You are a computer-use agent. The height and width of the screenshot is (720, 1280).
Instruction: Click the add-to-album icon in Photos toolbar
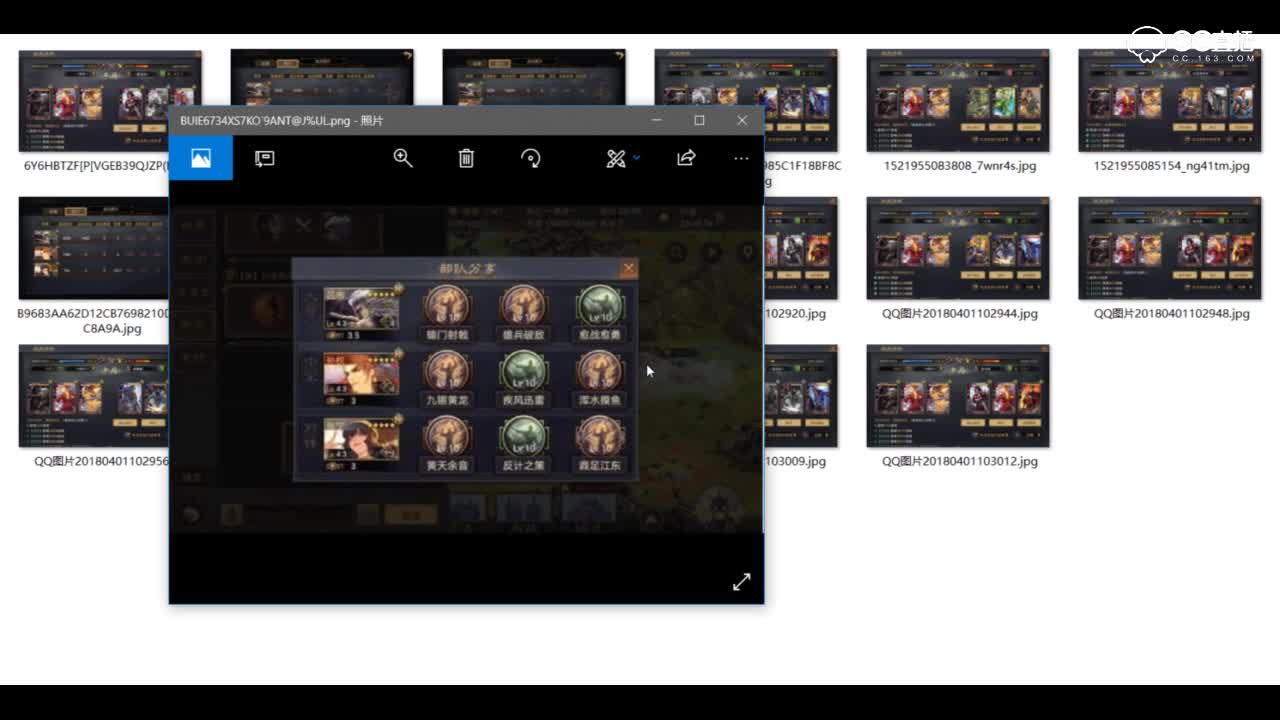(x=264, y=158)
